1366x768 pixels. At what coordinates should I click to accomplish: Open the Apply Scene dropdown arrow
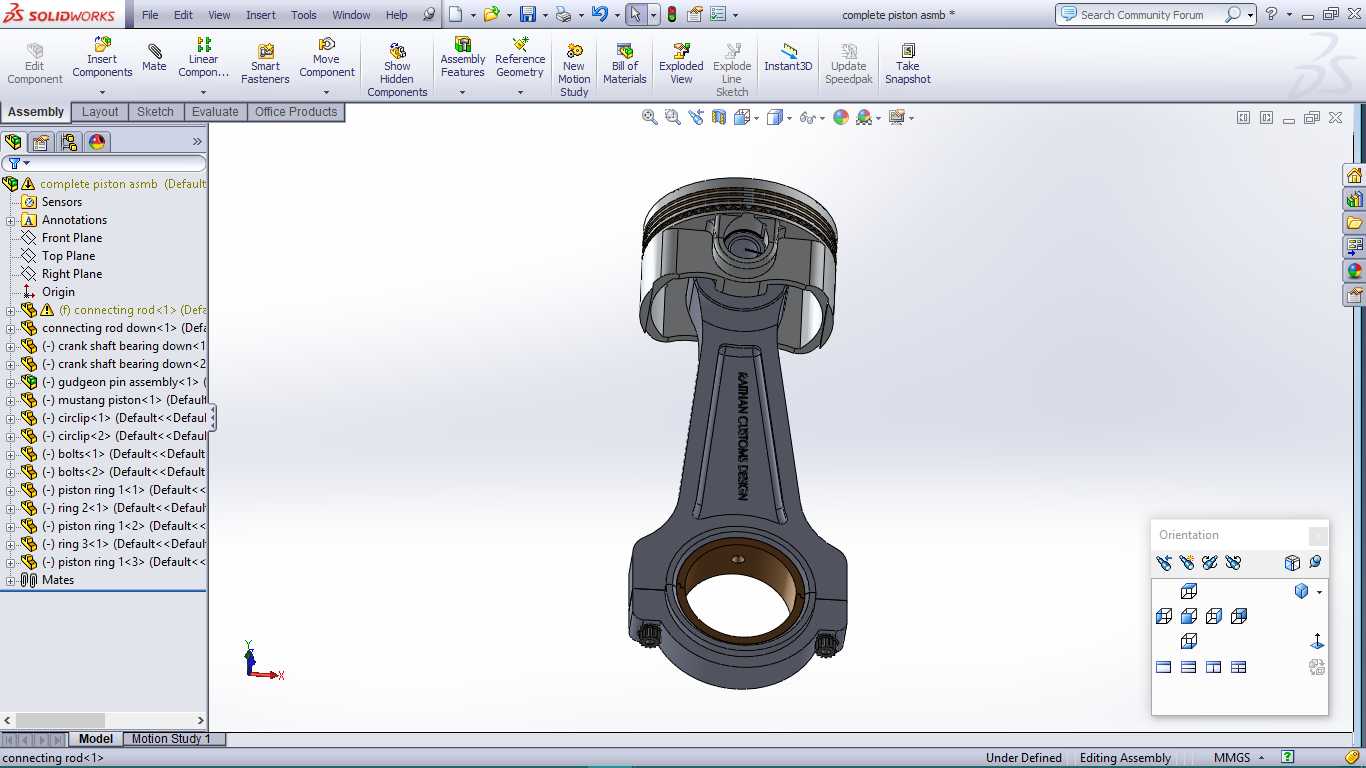[x=878, y=118]
